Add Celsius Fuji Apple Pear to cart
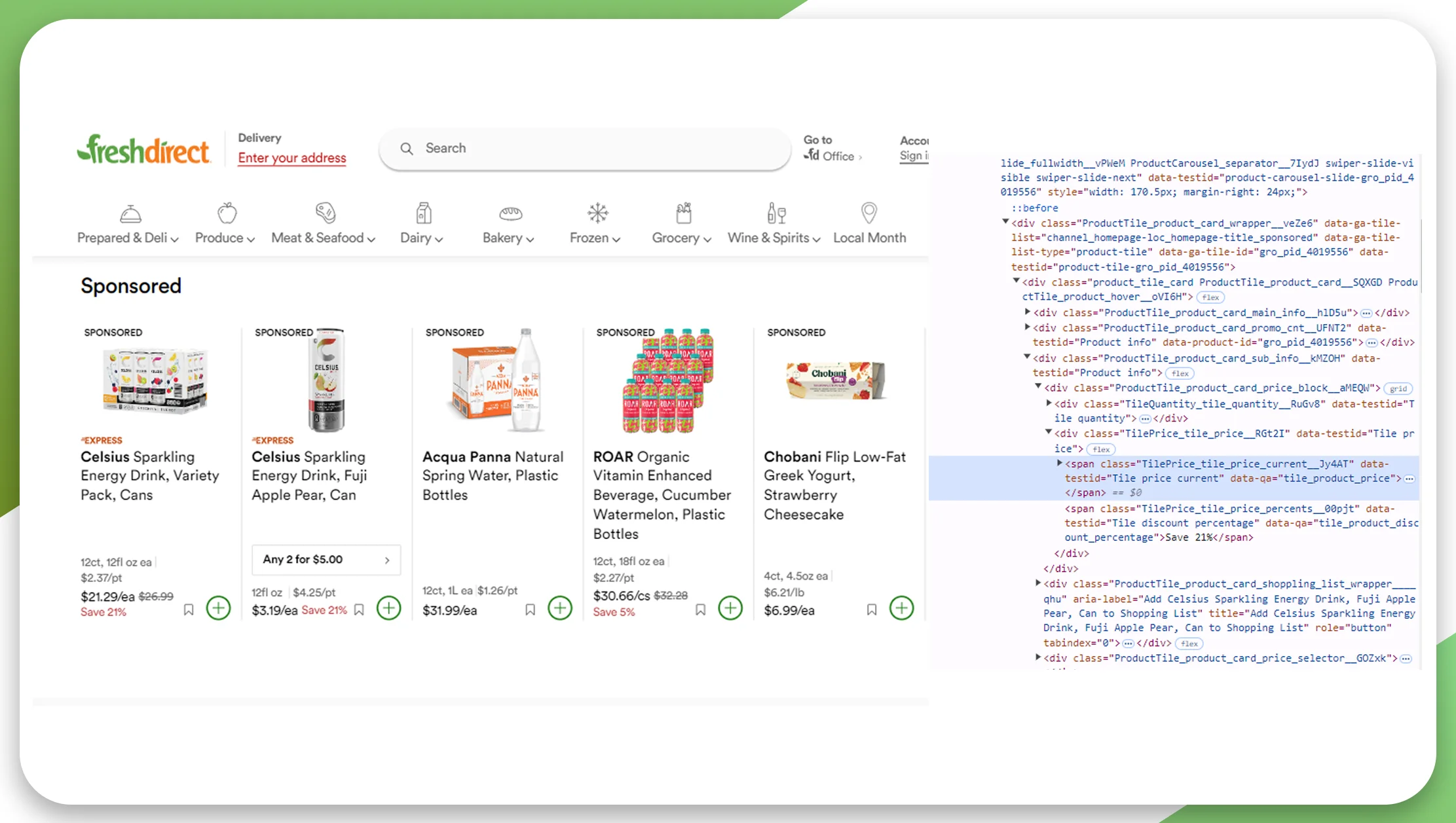1456x823 pixels. point(389,608)
